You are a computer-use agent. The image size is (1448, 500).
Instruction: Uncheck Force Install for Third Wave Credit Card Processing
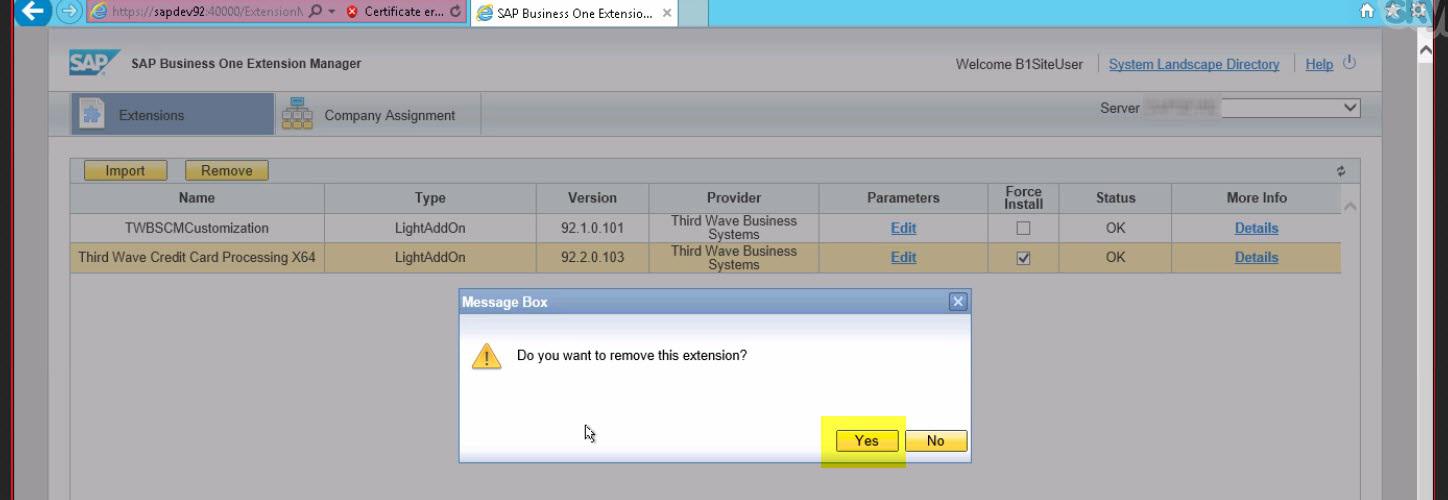[1023, 258]
